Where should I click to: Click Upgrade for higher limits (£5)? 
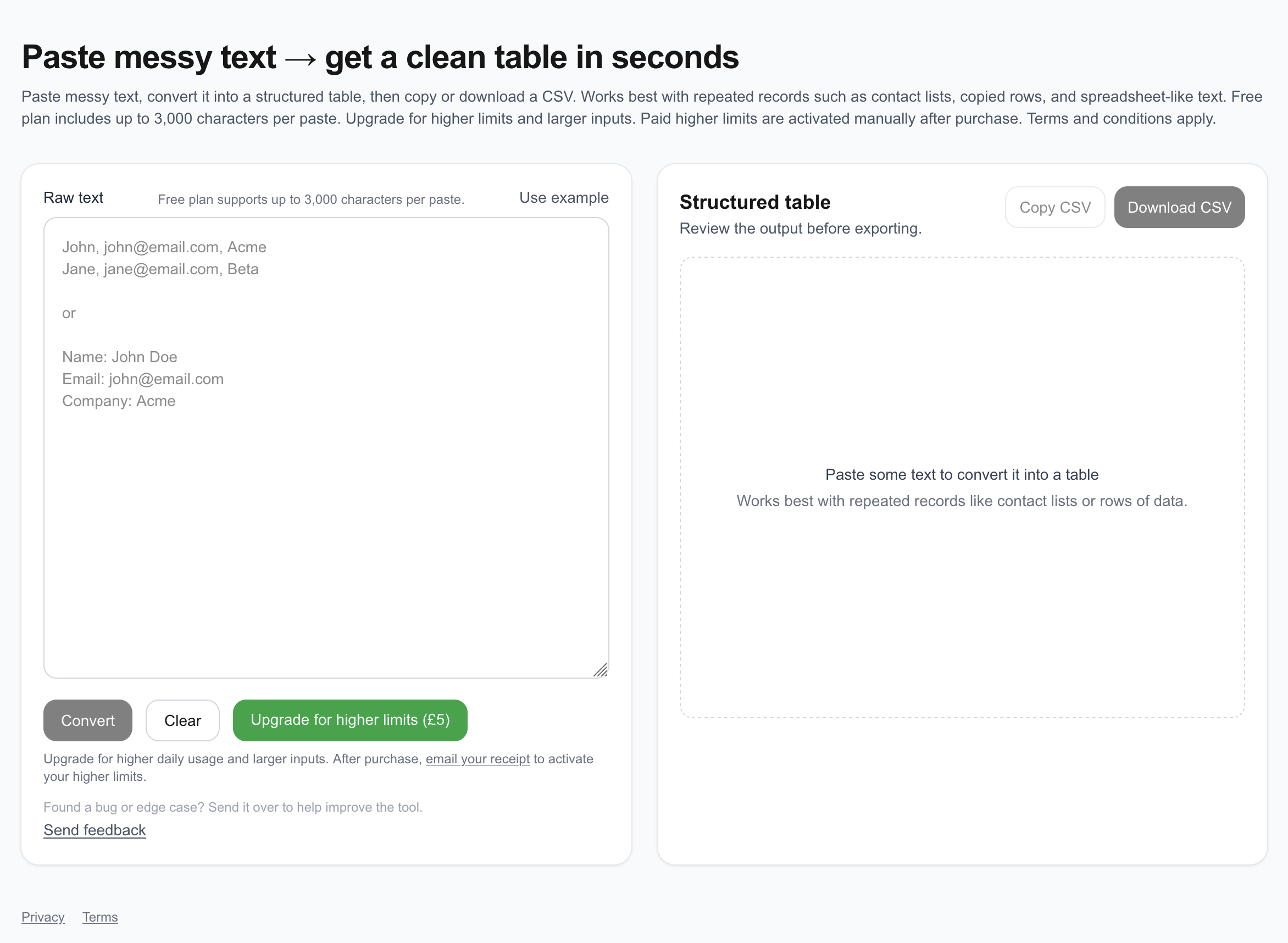pyautogui.click(x=350, y=720)
